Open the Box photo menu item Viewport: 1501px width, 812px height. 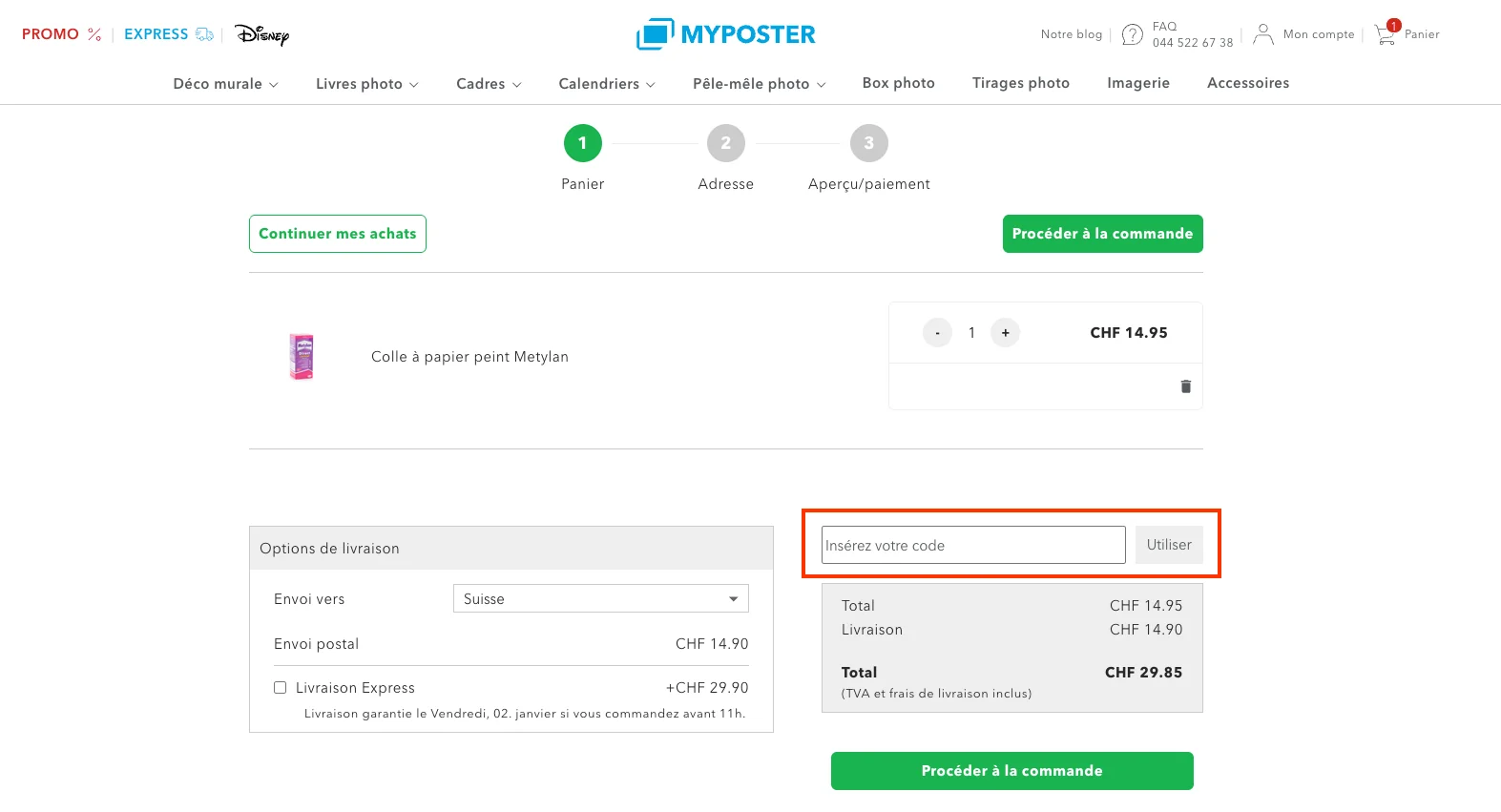(899, 83)
